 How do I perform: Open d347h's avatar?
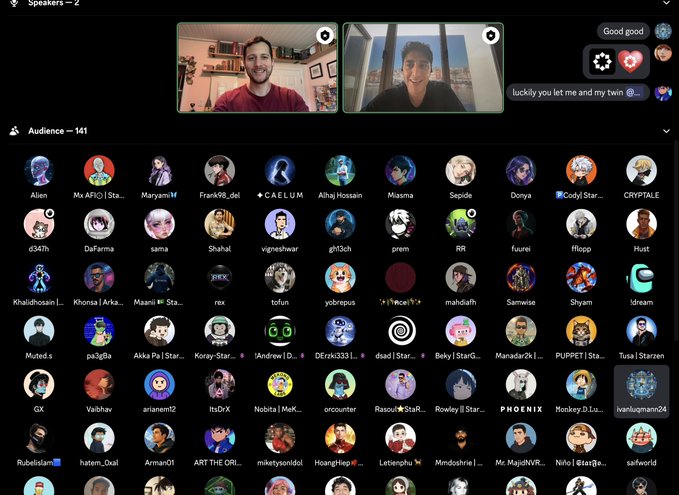coord(39,224)
